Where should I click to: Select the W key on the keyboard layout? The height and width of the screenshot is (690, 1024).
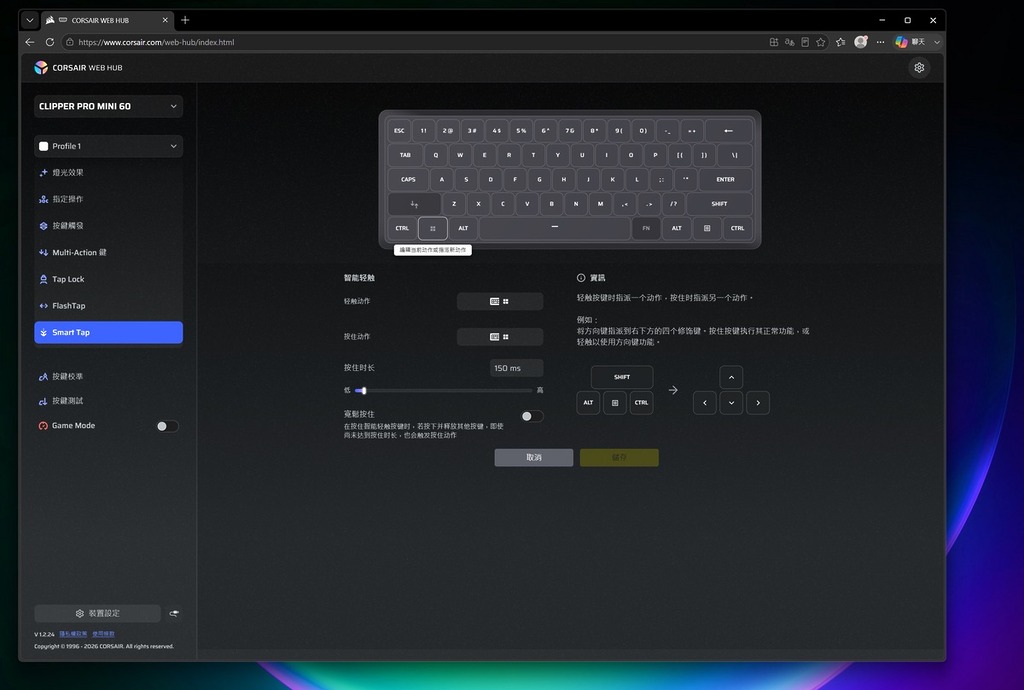coord(460,155)
